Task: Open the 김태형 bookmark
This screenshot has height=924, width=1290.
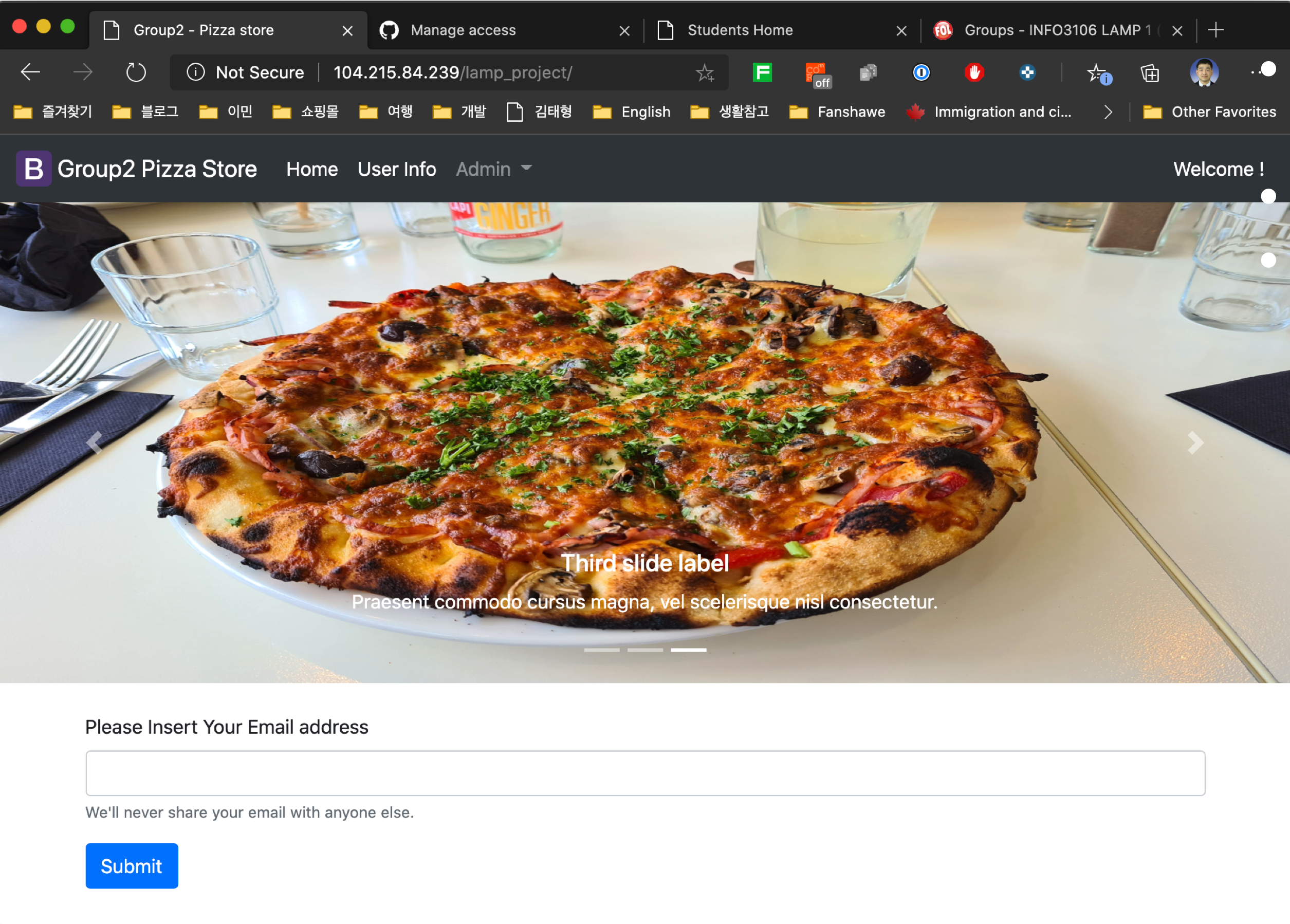Action: point(539,112)
